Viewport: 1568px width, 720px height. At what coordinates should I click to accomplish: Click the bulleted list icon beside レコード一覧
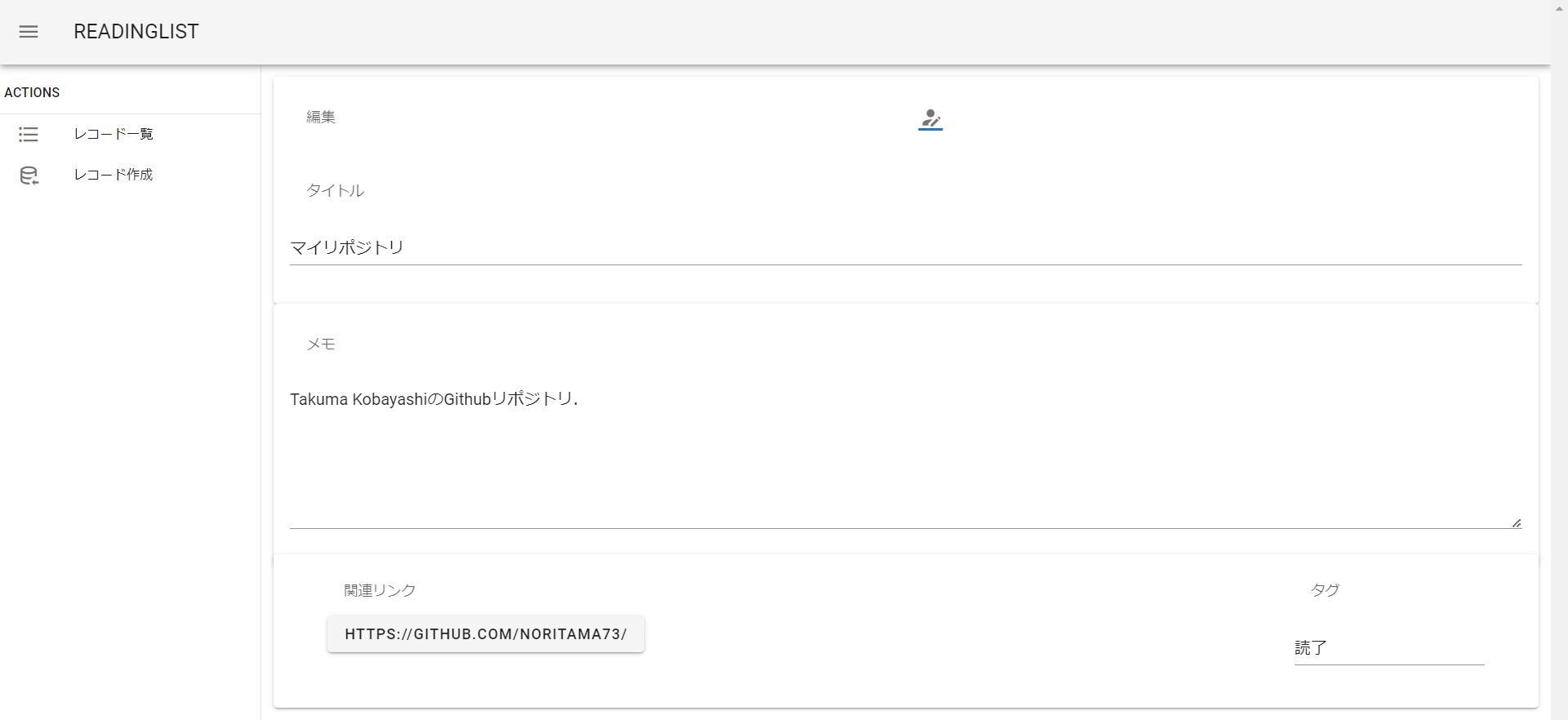(x=29, y=135)
